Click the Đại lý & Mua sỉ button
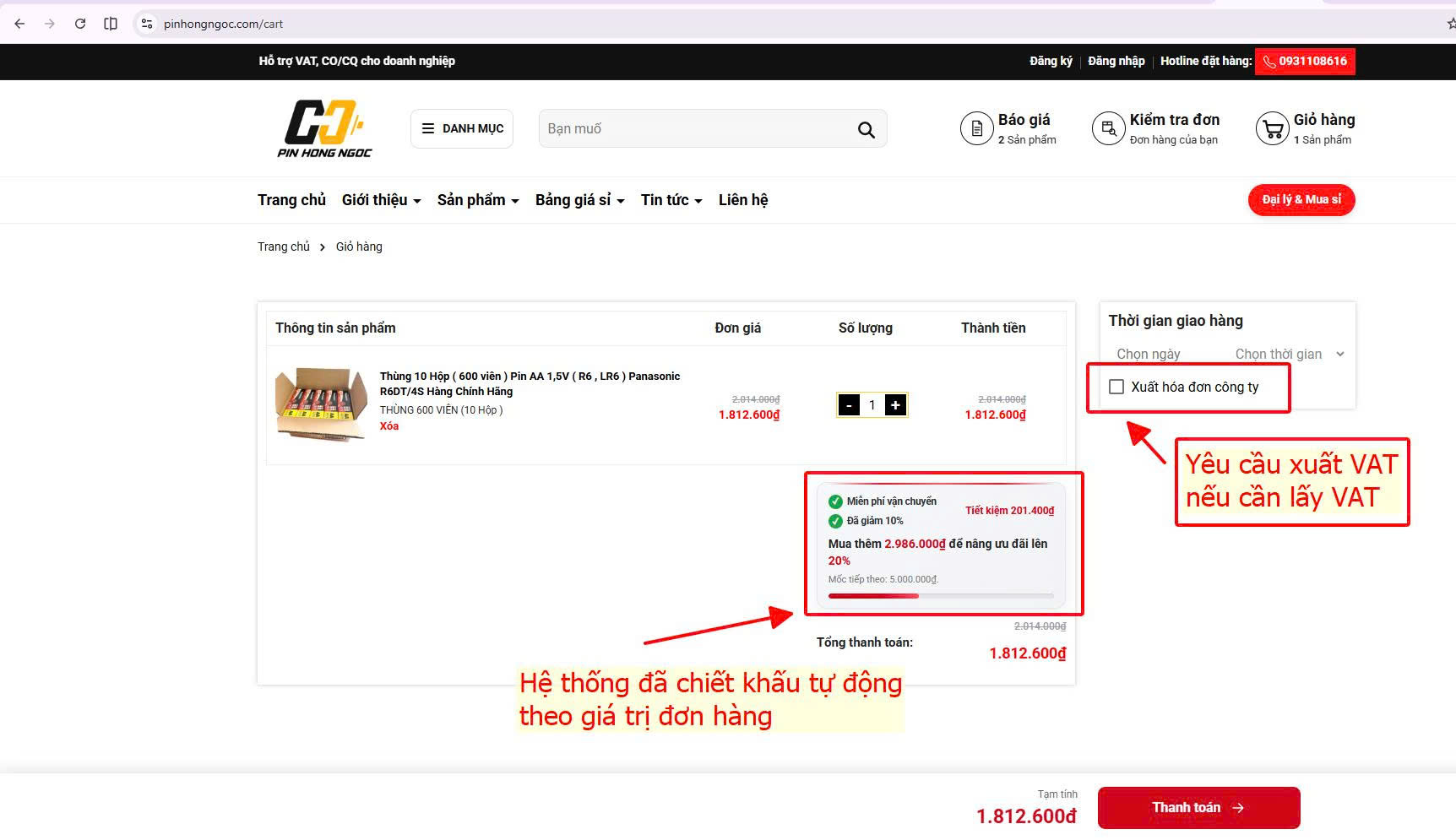 [x=1301, y=200]
